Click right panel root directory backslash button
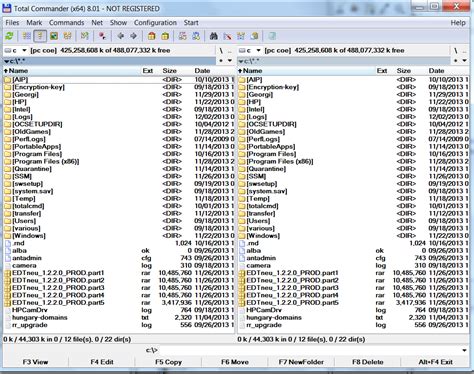Viewport: 474px width, 374px height. 455,51
